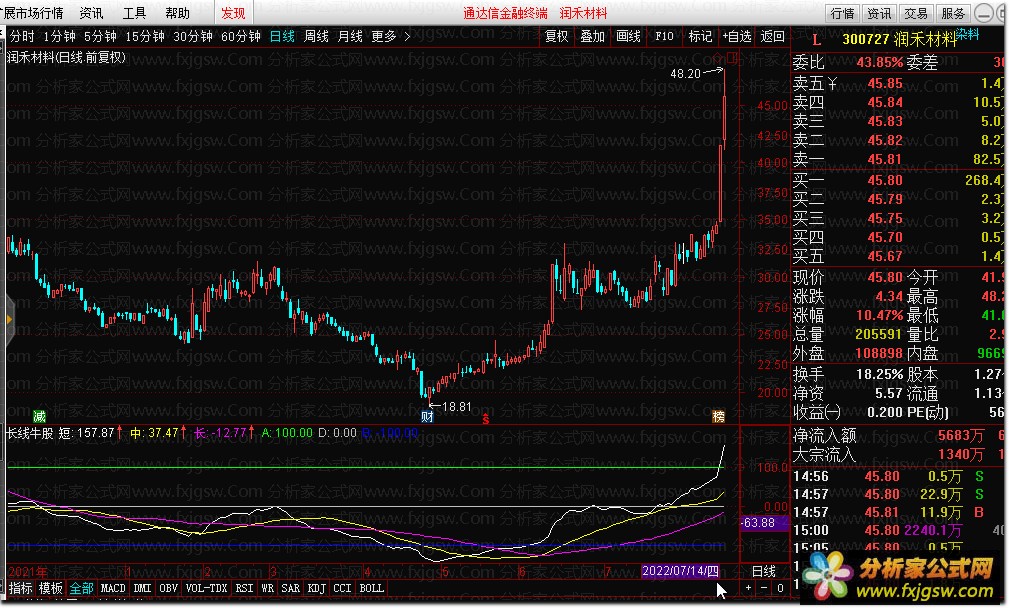Viewport: 1010px width, 608px height.
Task: Switch indicator to WR
Action: 268,588
